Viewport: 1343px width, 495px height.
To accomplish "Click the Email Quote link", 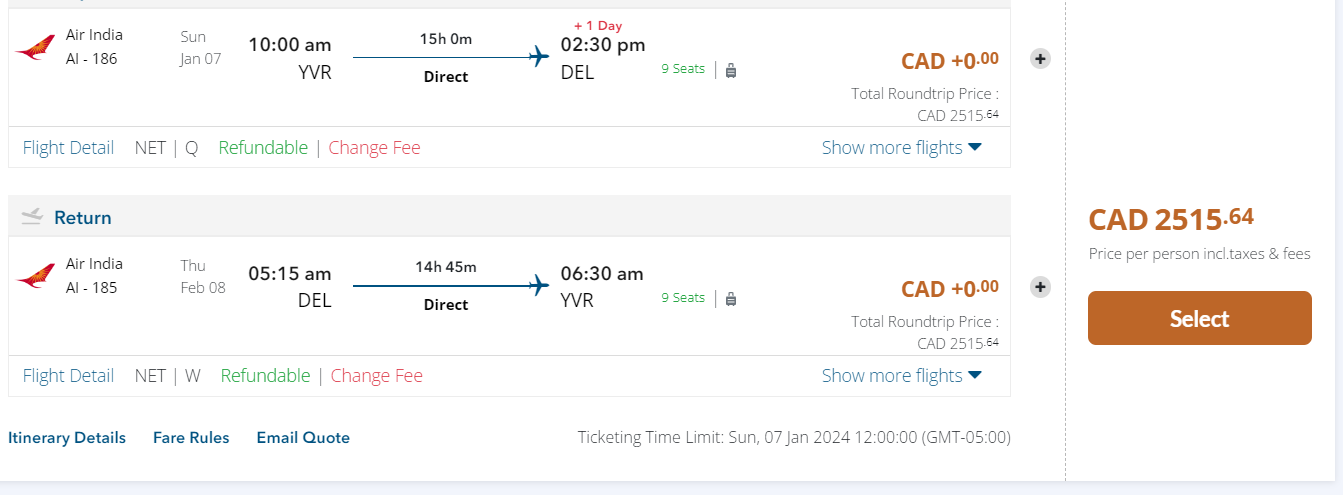I will [x=303, y=438].
